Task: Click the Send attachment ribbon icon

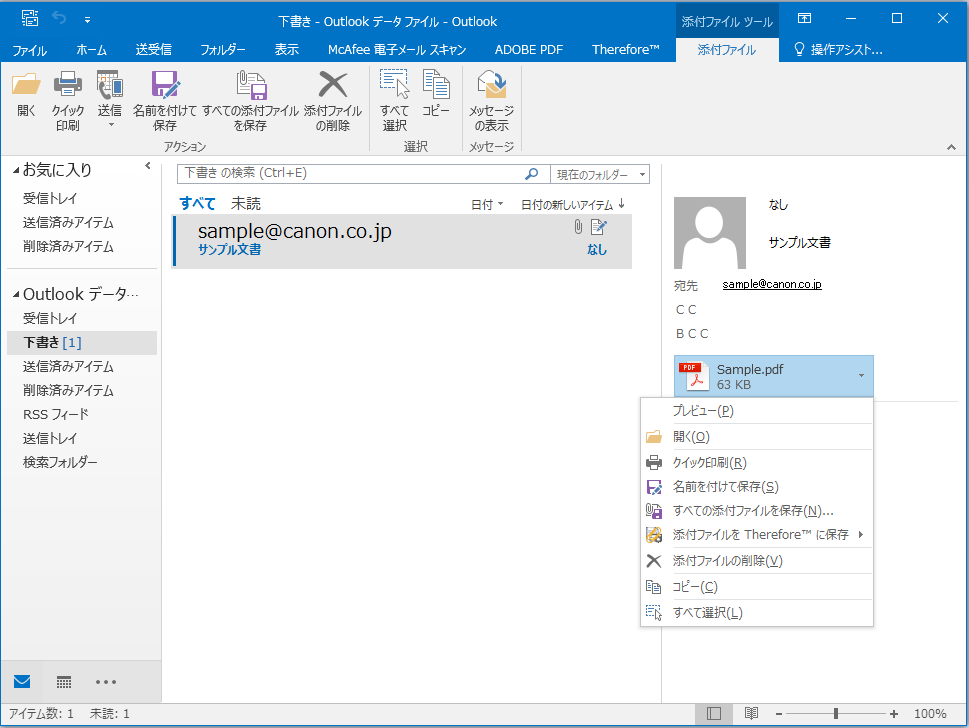Action: (x=109, y=85)
